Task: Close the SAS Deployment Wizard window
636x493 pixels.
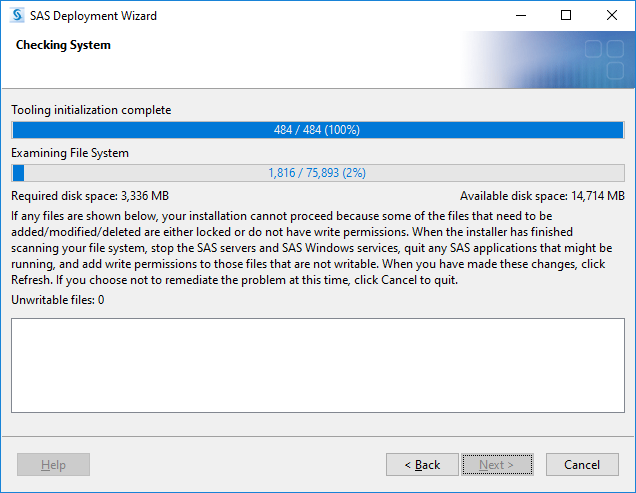Action: [x=612, y=15]
